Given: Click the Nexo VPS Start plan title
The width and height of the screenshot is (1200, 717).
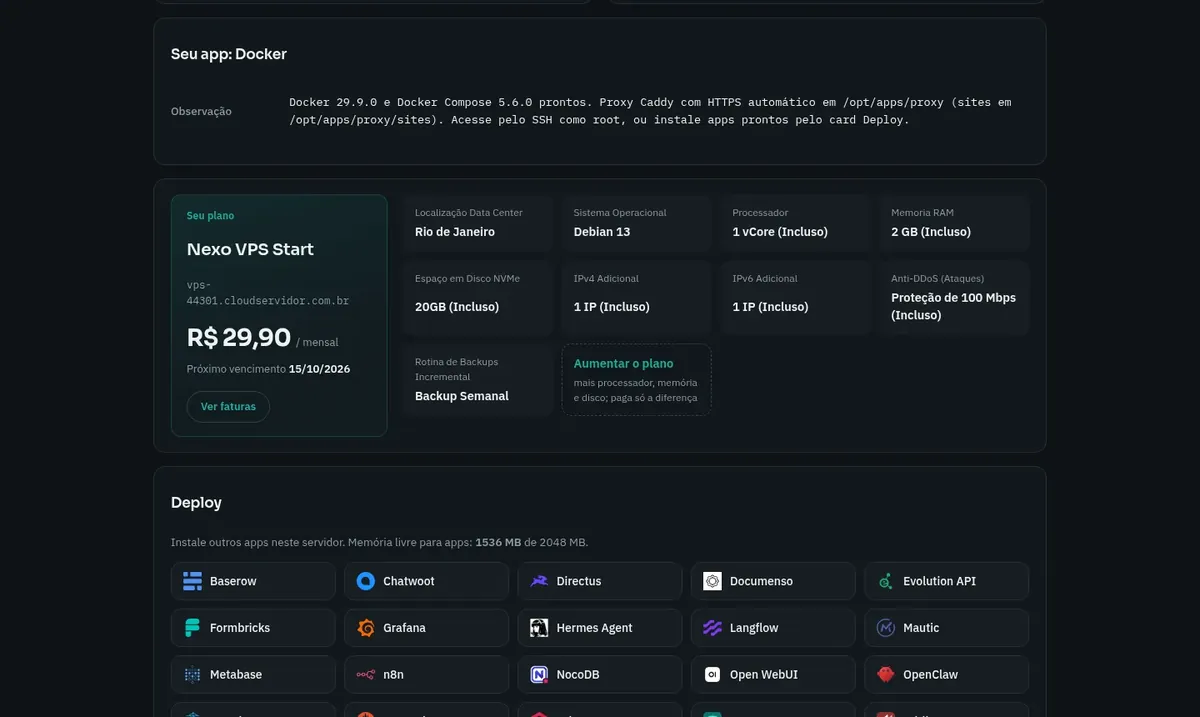Looking at the screenshot, I should pos(250,250).
